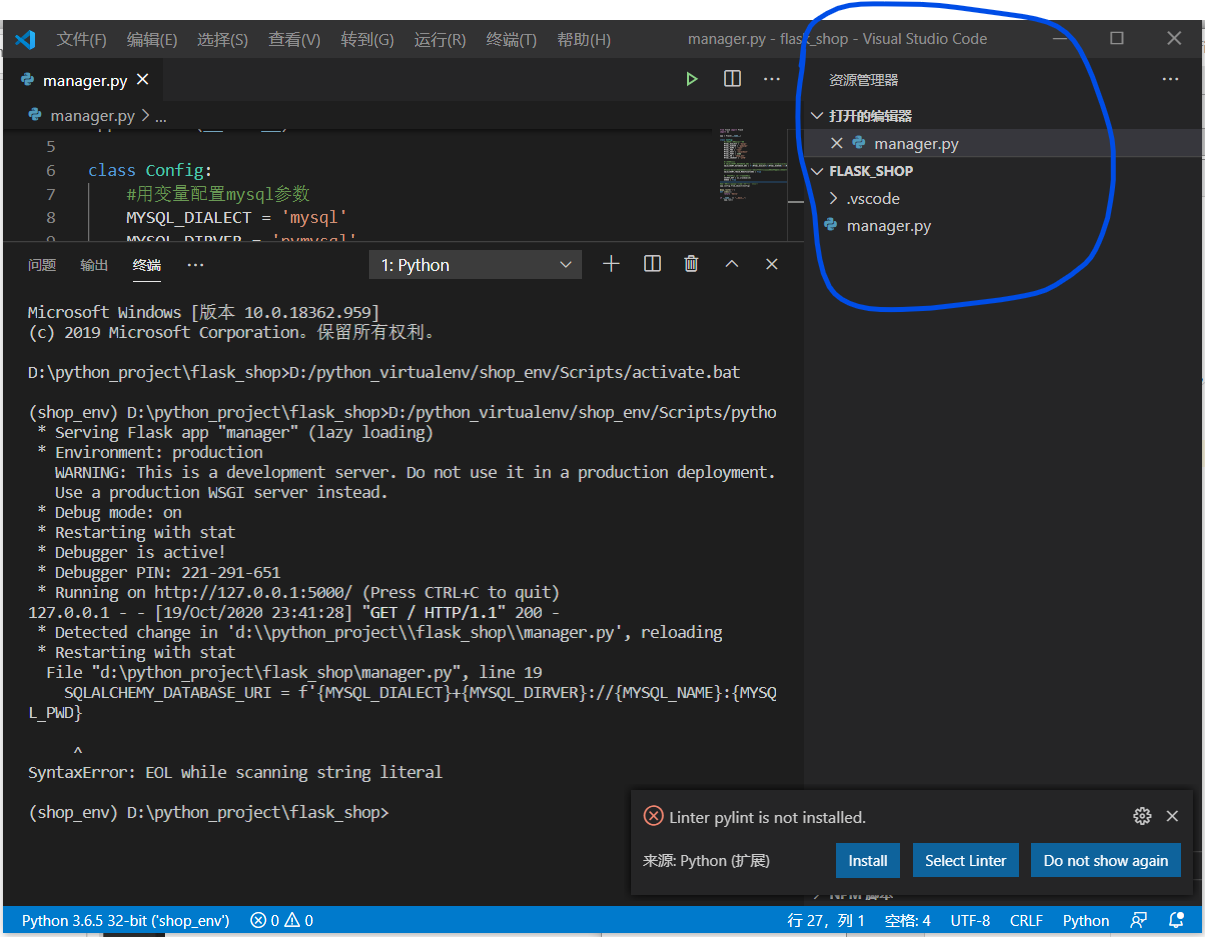Screen dimensions: 1205x937
Task: Close the manager.py editor tab
Action: (143, 80)
